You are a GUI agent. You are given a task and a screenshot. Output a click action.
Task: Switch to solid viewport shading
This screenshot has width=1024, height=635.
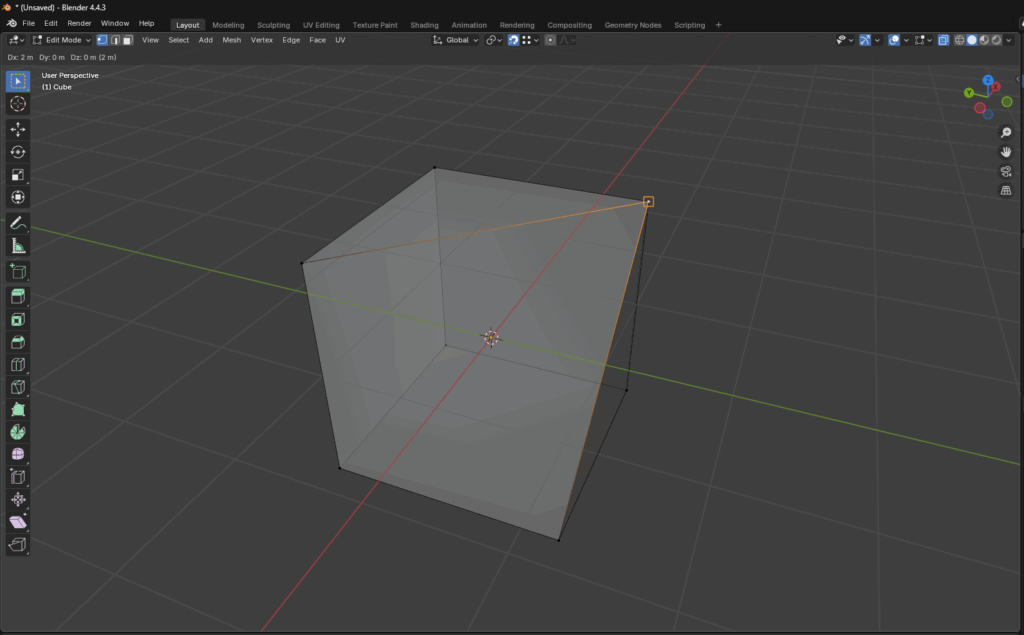click(972, 40)
